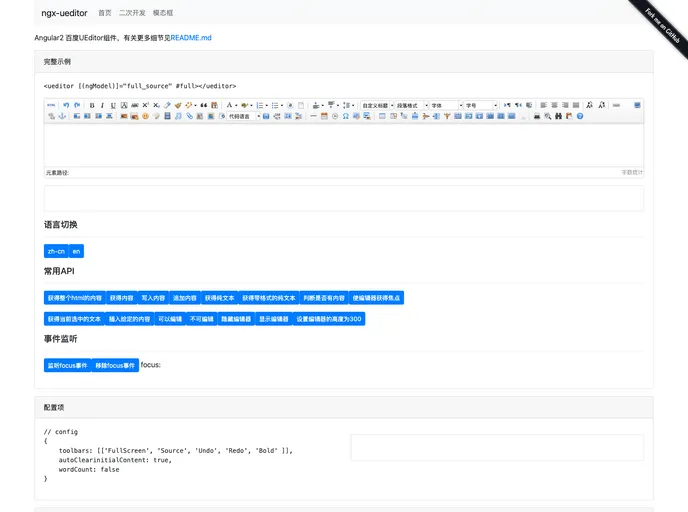
Task: Click 获得纯文本 button
Action: [219, 298]
